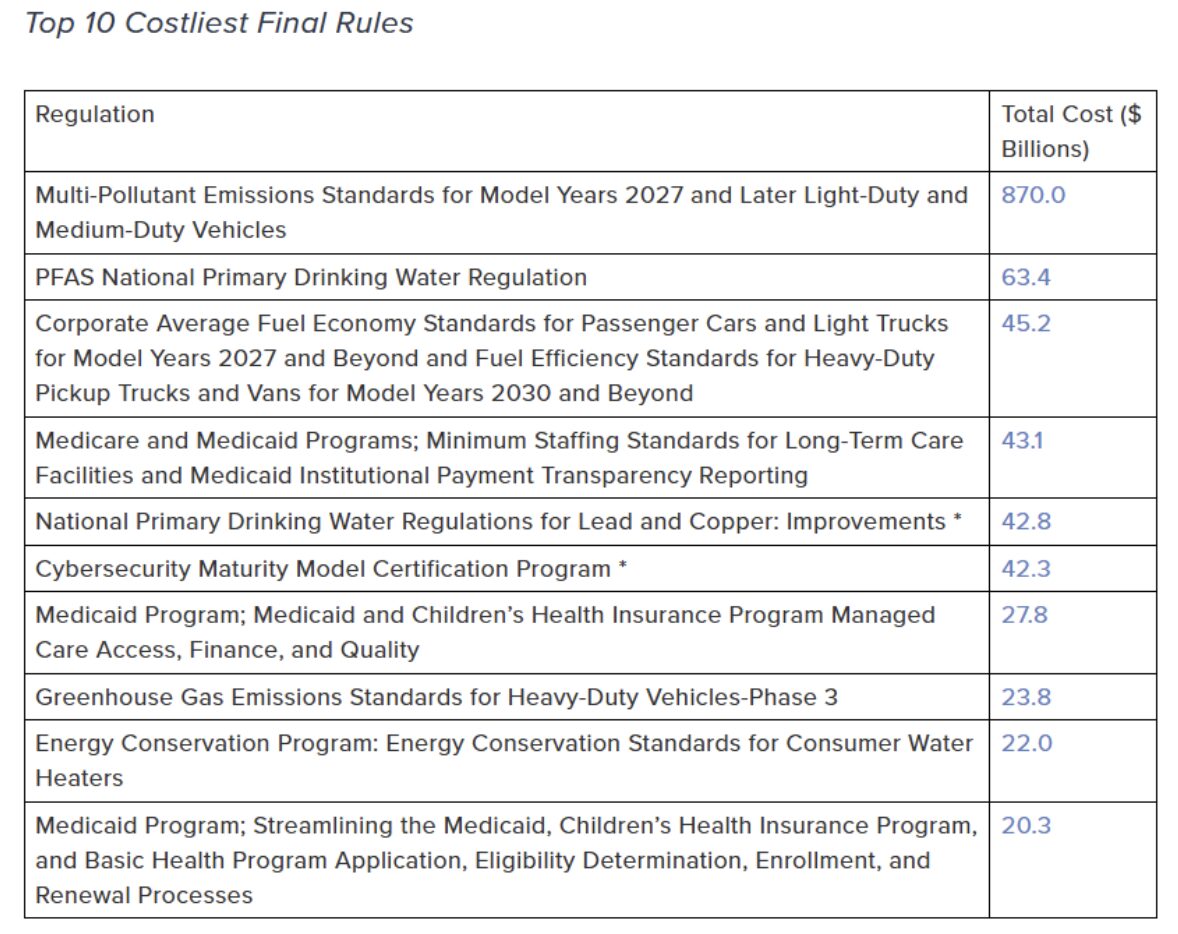Viewport: 1178px width, 934px height.
Task: Click the Greenhouse Gas Emissions Standards row
Action: [591, 697]
